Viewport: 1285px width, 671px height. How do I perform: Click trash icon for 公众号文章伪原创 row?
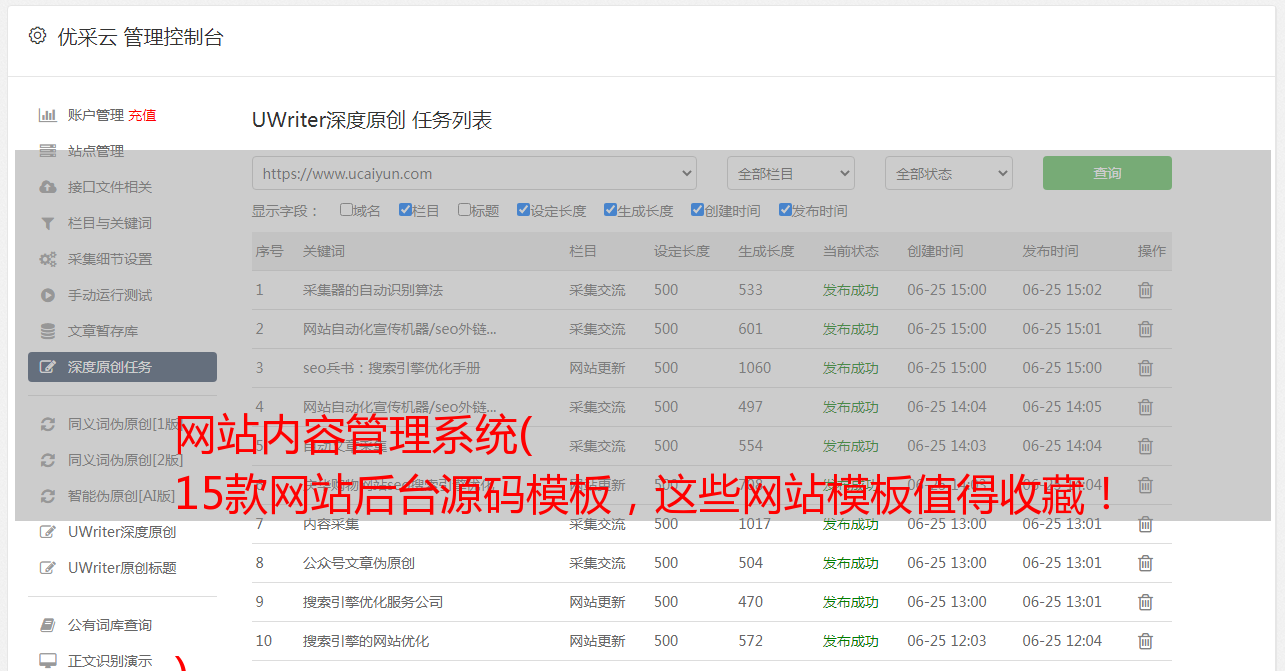[1145, 563]
